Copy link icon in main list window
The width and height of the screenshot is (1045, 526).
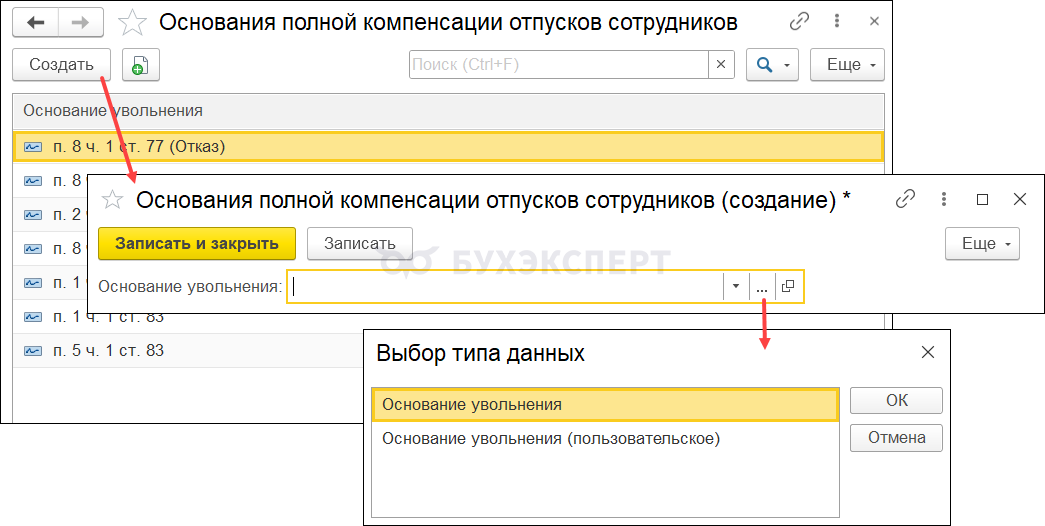[799, 22]
